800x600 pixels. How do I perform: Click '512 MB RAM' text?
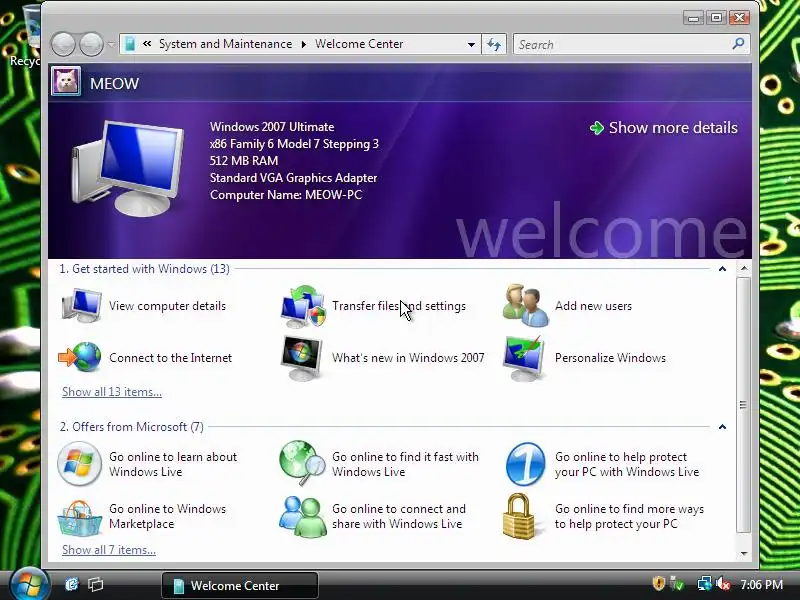point(244,161)
